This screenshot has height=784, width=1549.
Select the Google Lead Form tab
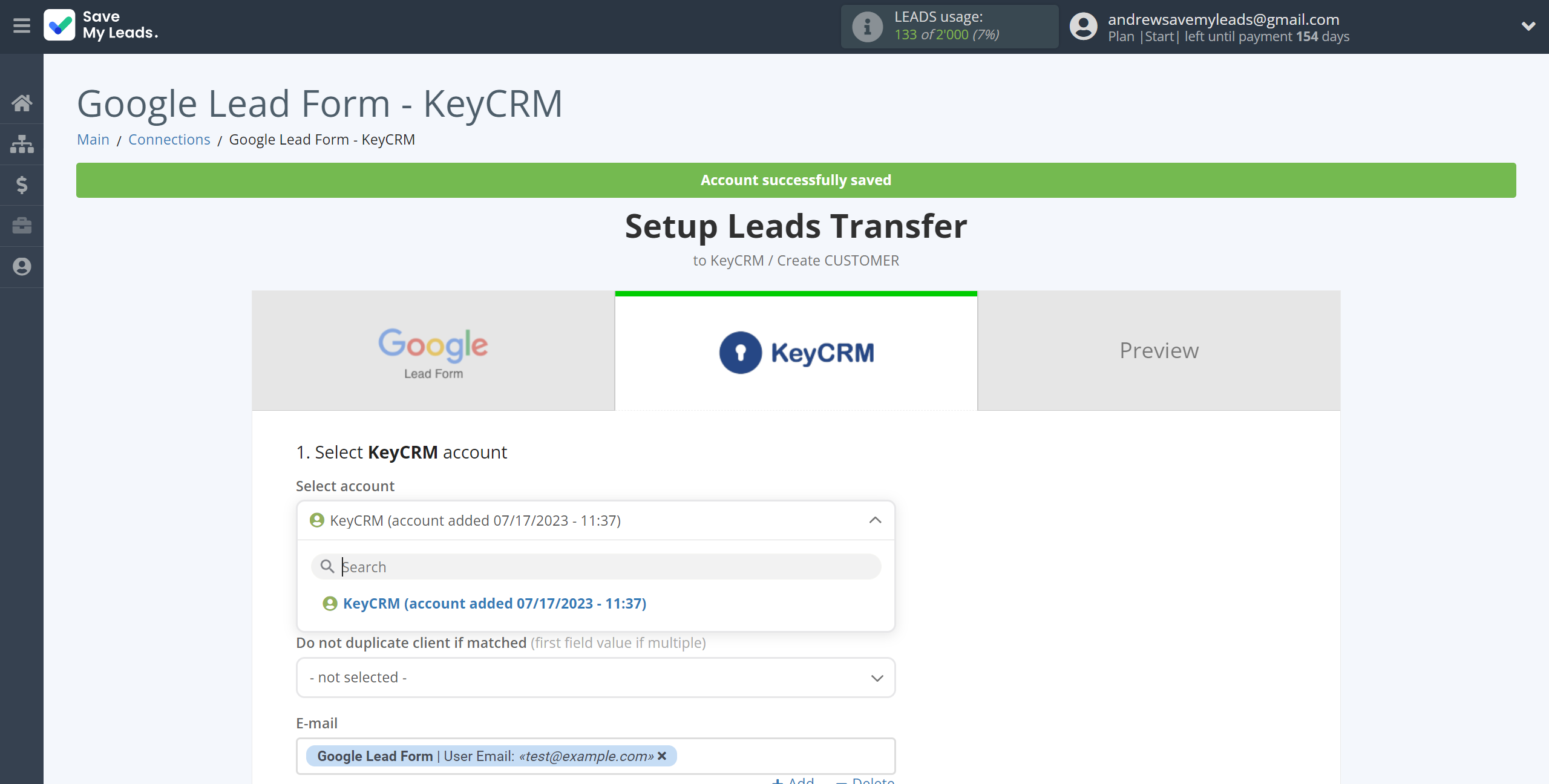pyautogui.click(x=433, y=351)
